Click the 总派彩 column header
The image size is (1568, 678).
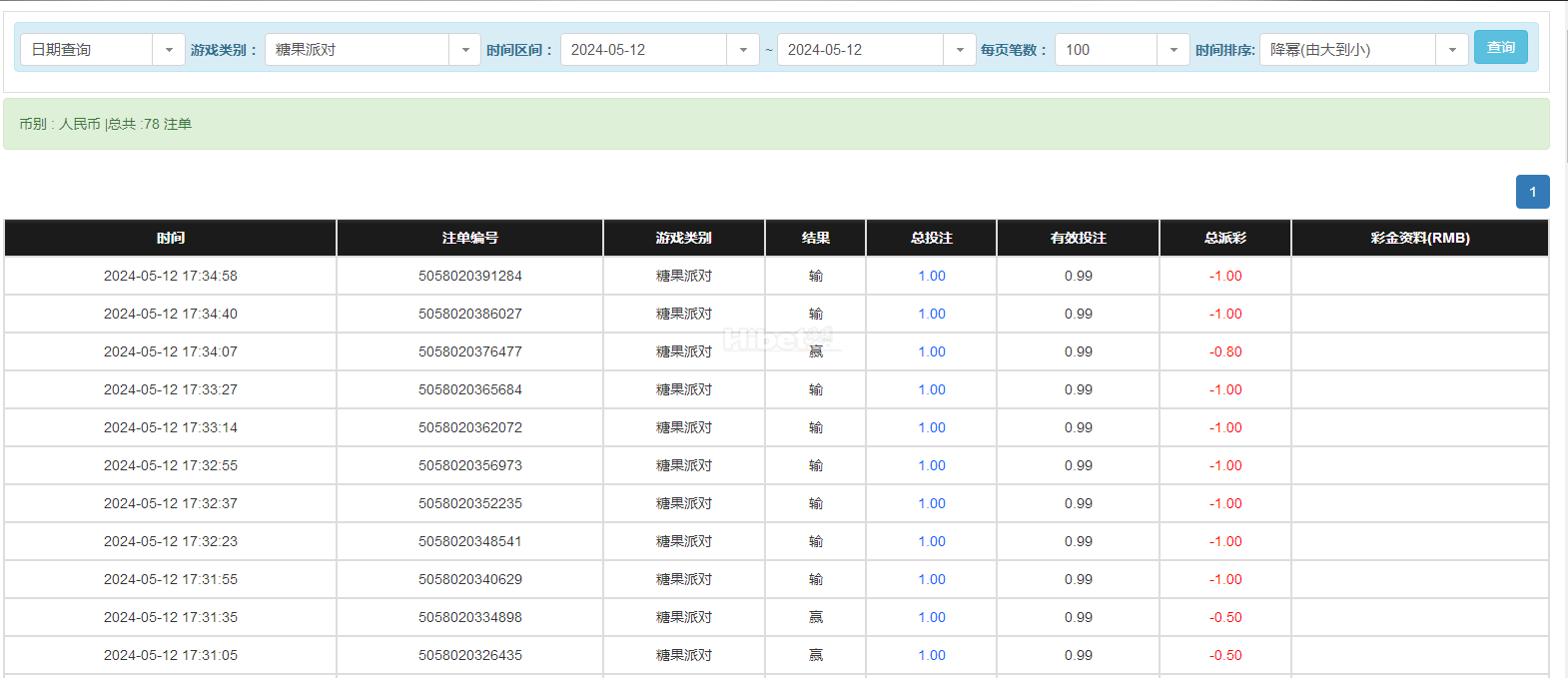[x=1225, y=238]
